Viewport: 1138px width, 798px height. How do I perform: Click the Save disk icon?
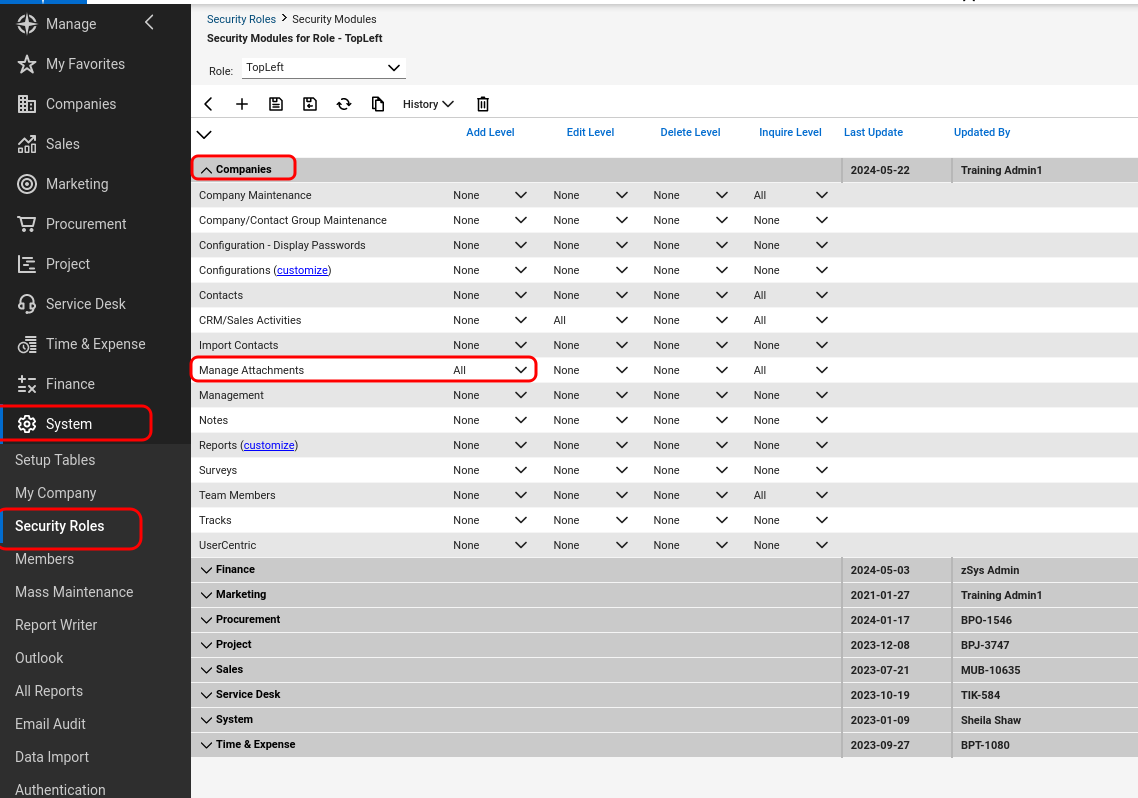[x=276, y=104]
